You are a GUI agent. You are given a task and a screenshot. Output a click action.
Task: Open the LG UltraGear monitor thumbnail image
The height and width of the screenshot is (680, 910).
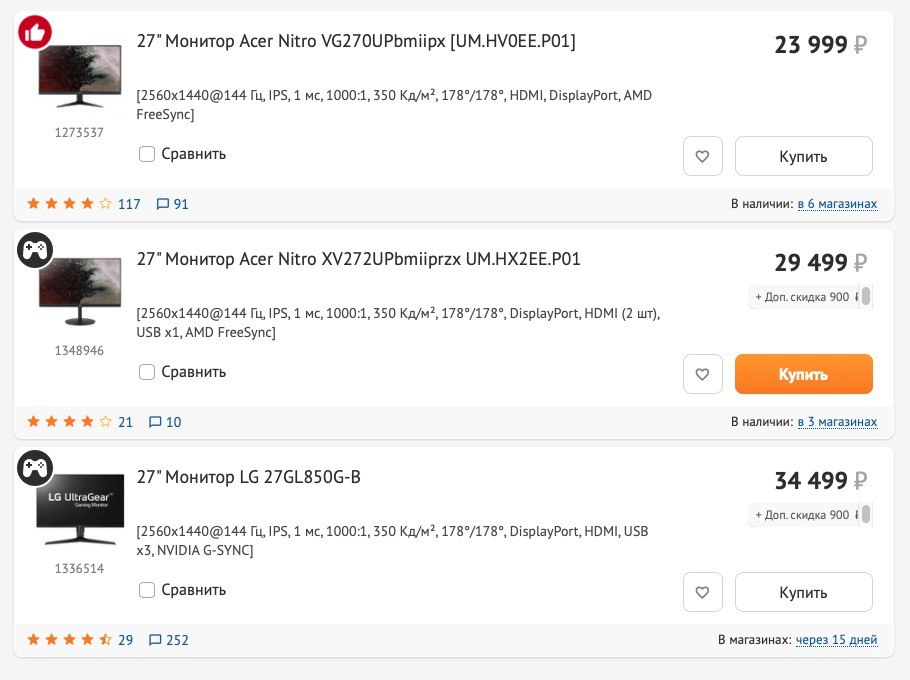tap(80, 509)
